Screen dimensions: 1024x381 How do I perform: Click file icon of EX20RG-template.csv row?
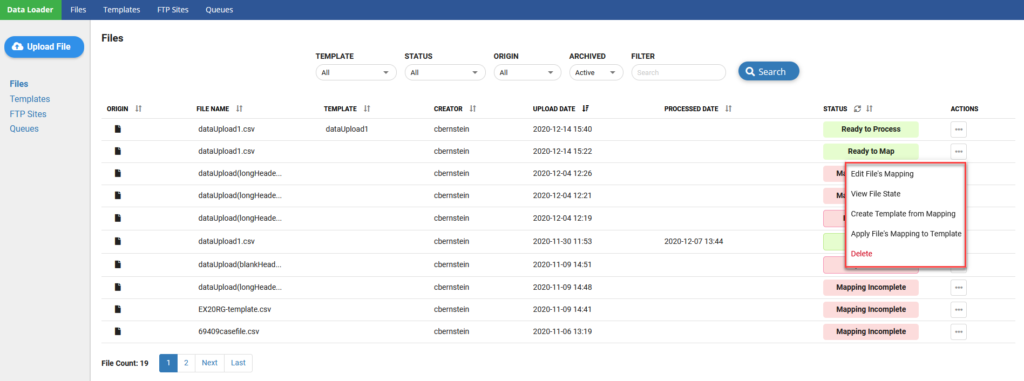tap(118, 309)
